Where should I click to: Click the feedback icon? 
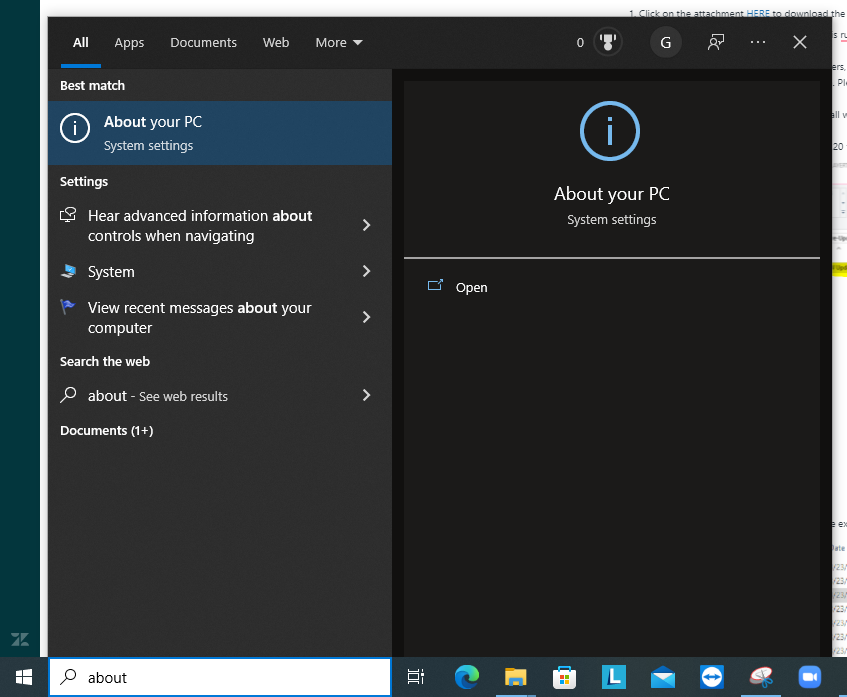[x=717, y=42]
